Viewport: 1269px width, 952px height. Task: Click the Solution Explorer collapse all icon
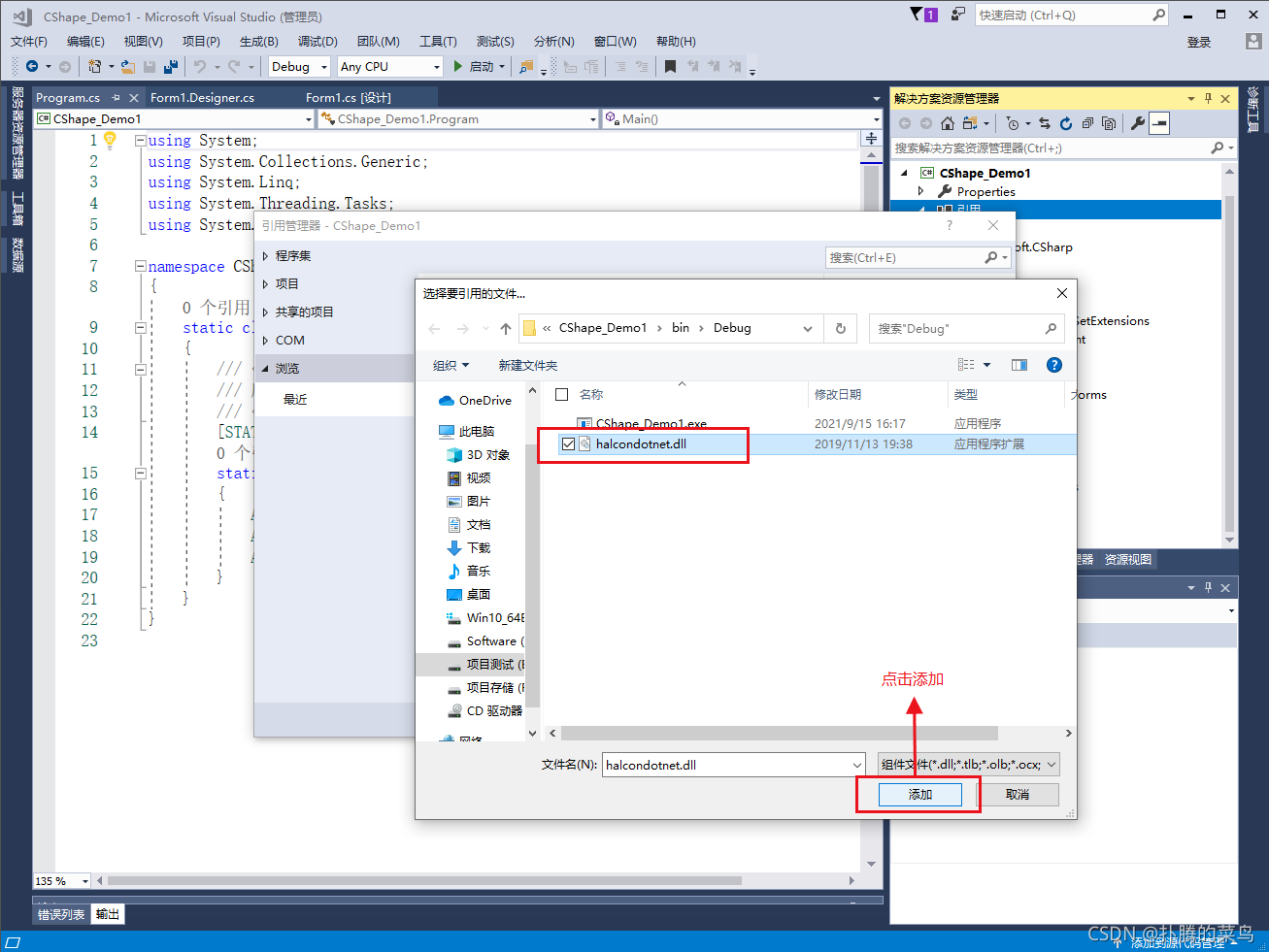point(1087,123)
